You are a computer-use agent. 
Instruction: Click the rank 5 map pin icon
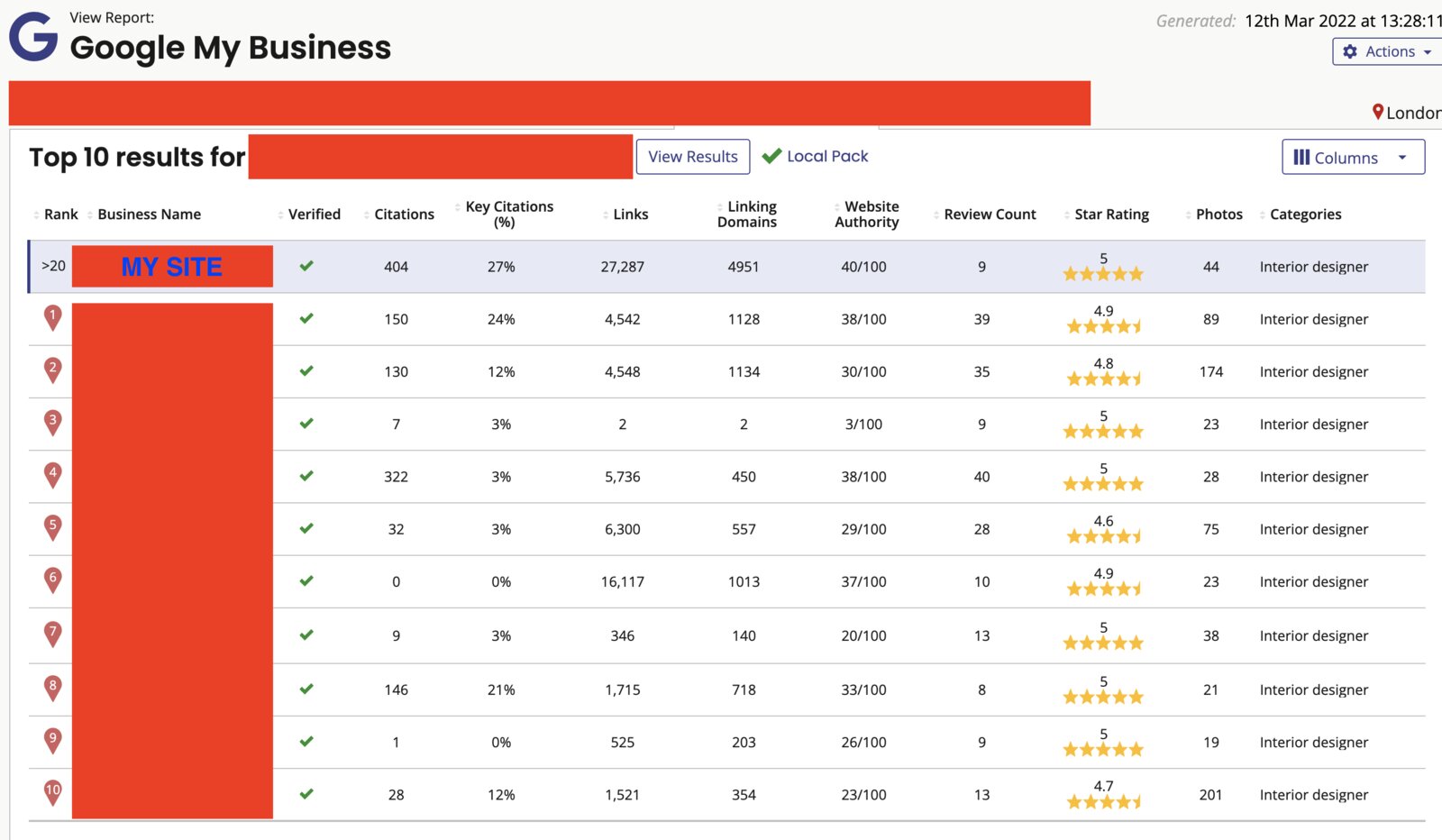[53, 527]
